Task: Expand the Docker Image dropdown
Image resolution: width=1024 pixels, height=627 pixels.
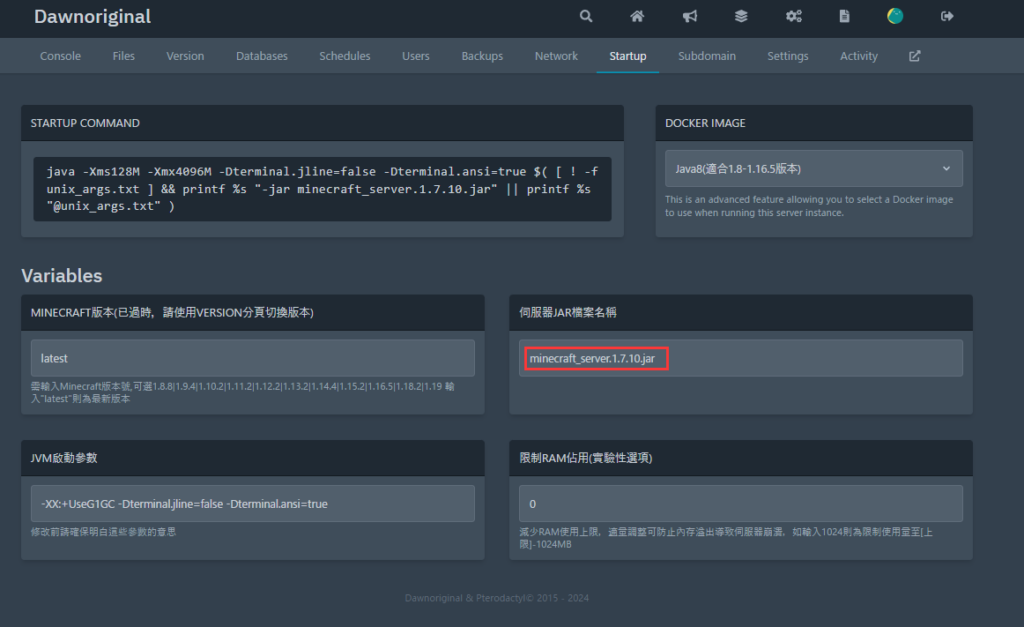Action: (813, 169)
